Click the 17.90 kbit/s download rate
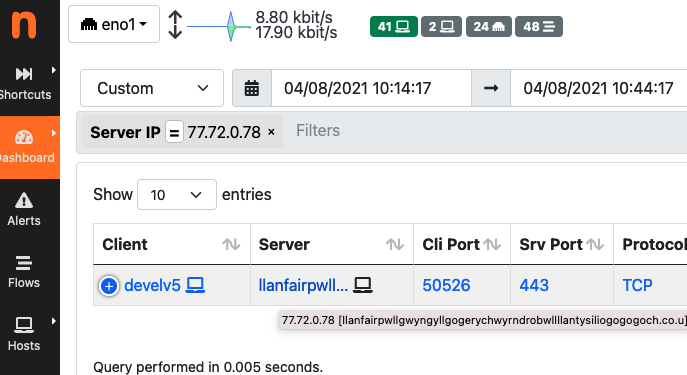 click(296, 33)
